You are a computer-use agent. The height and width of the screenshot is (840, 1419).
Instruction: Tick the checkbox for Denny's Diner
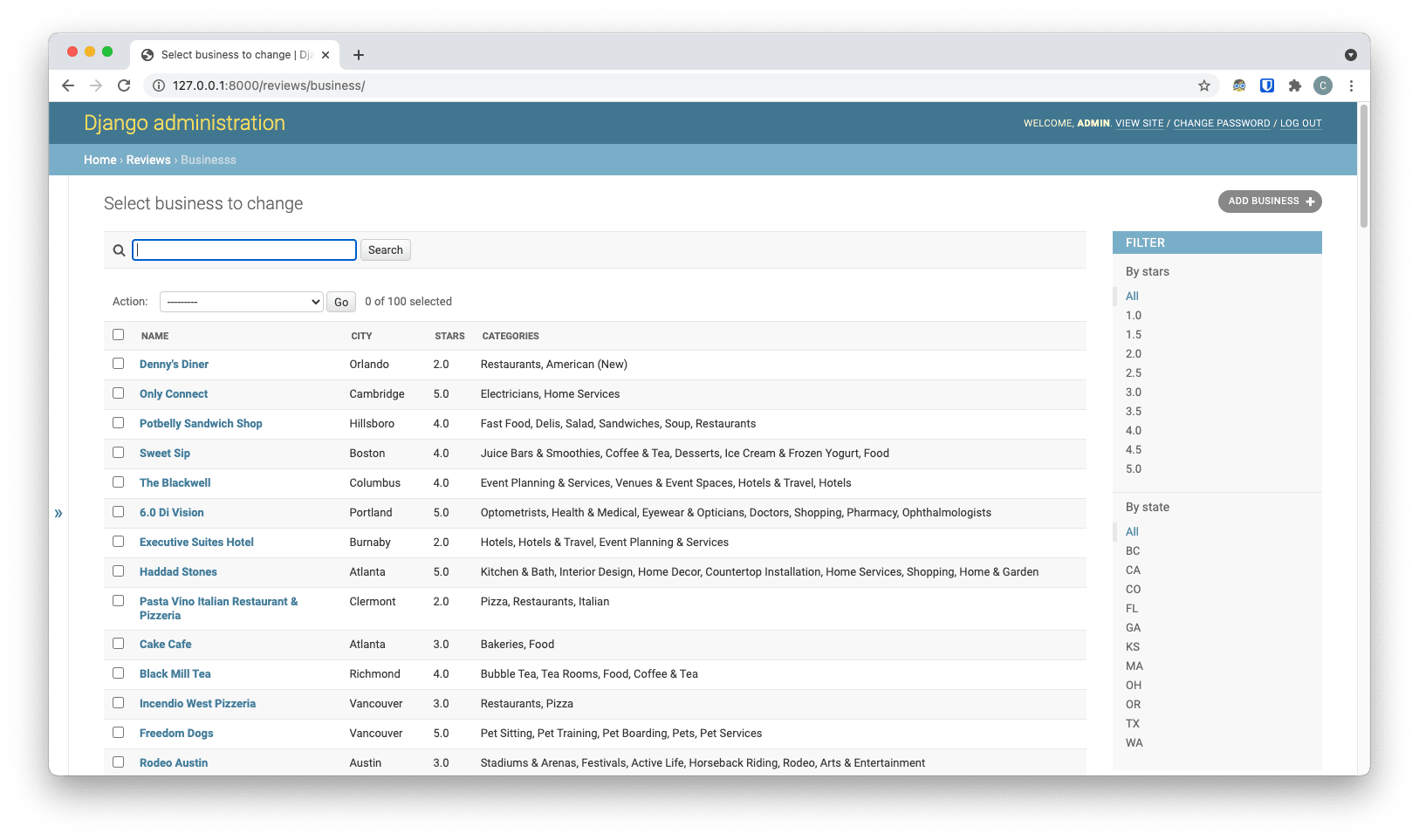click(x=119, y=364)
